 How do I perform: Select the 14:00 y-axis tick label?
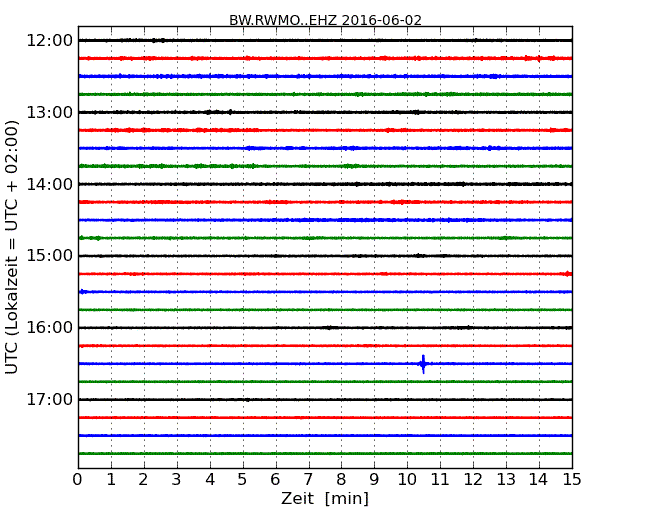[x=50, y=184]
